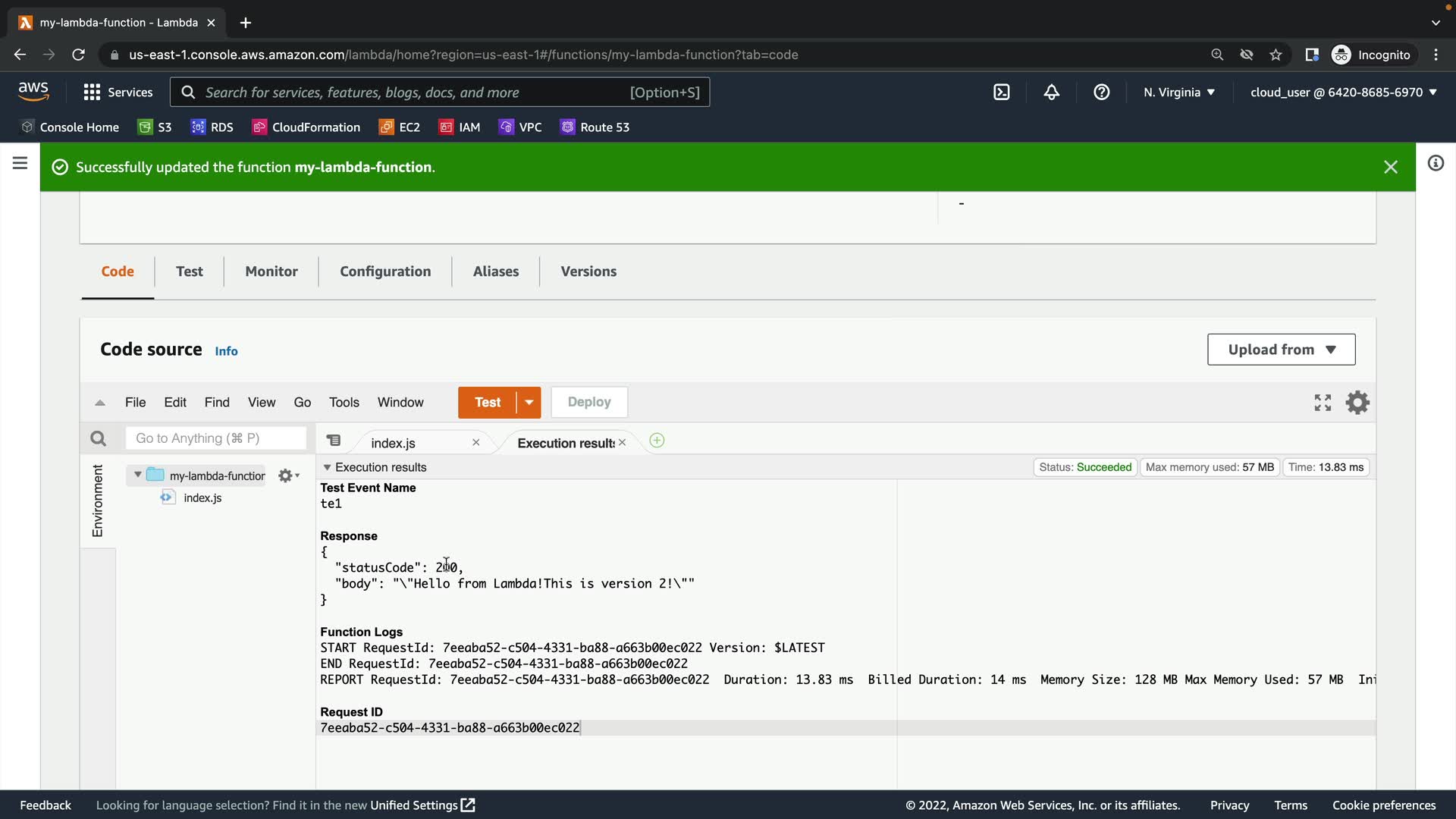Click the new tab plus icon in editor

click(x=657, y=441)
